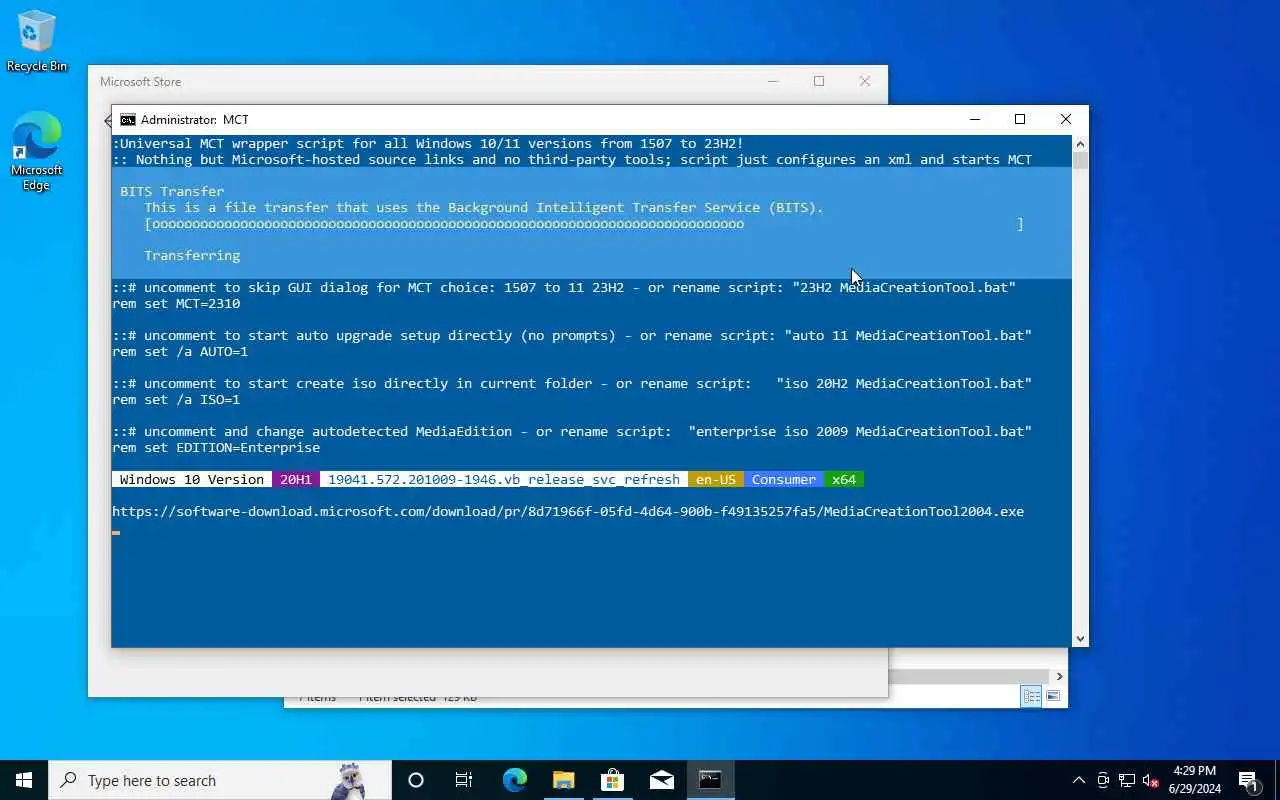
Task: Switch Explorer to large thumbnails view icon
Action: pyautogui.click(x=1053, y=696)
